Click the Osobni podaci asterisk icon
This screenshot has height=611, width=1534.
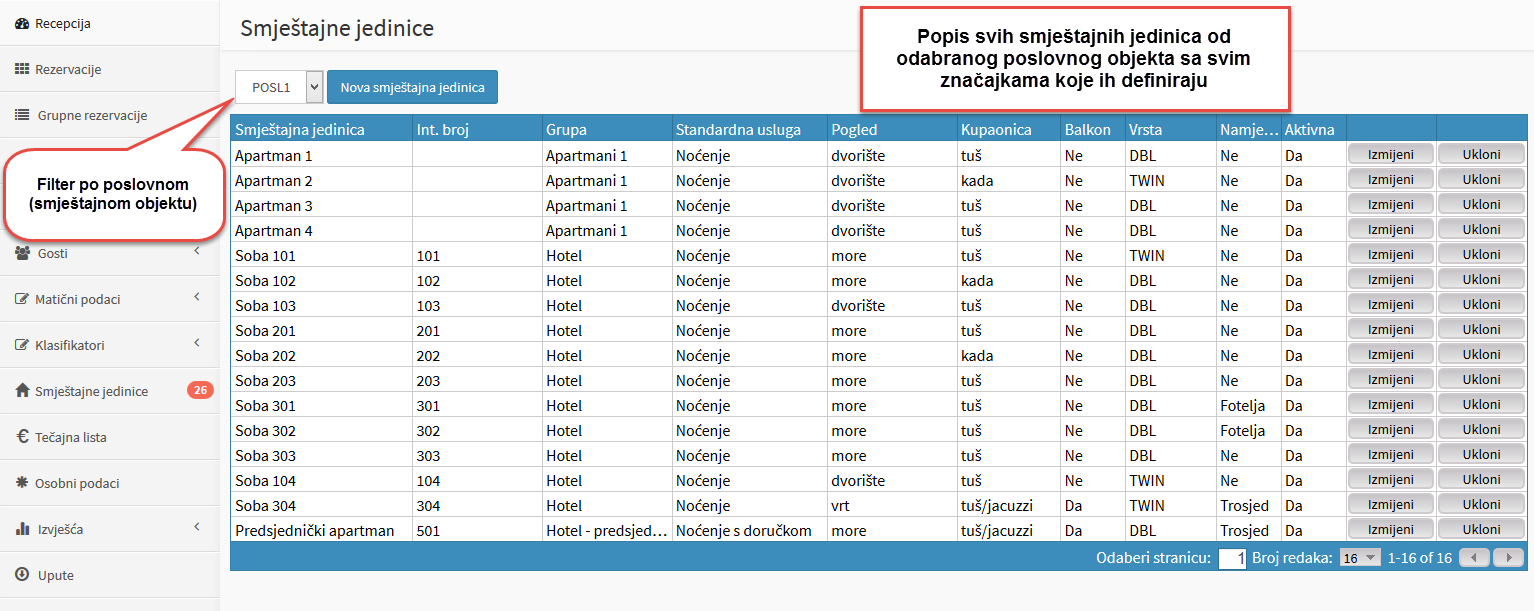click(22, 483)
